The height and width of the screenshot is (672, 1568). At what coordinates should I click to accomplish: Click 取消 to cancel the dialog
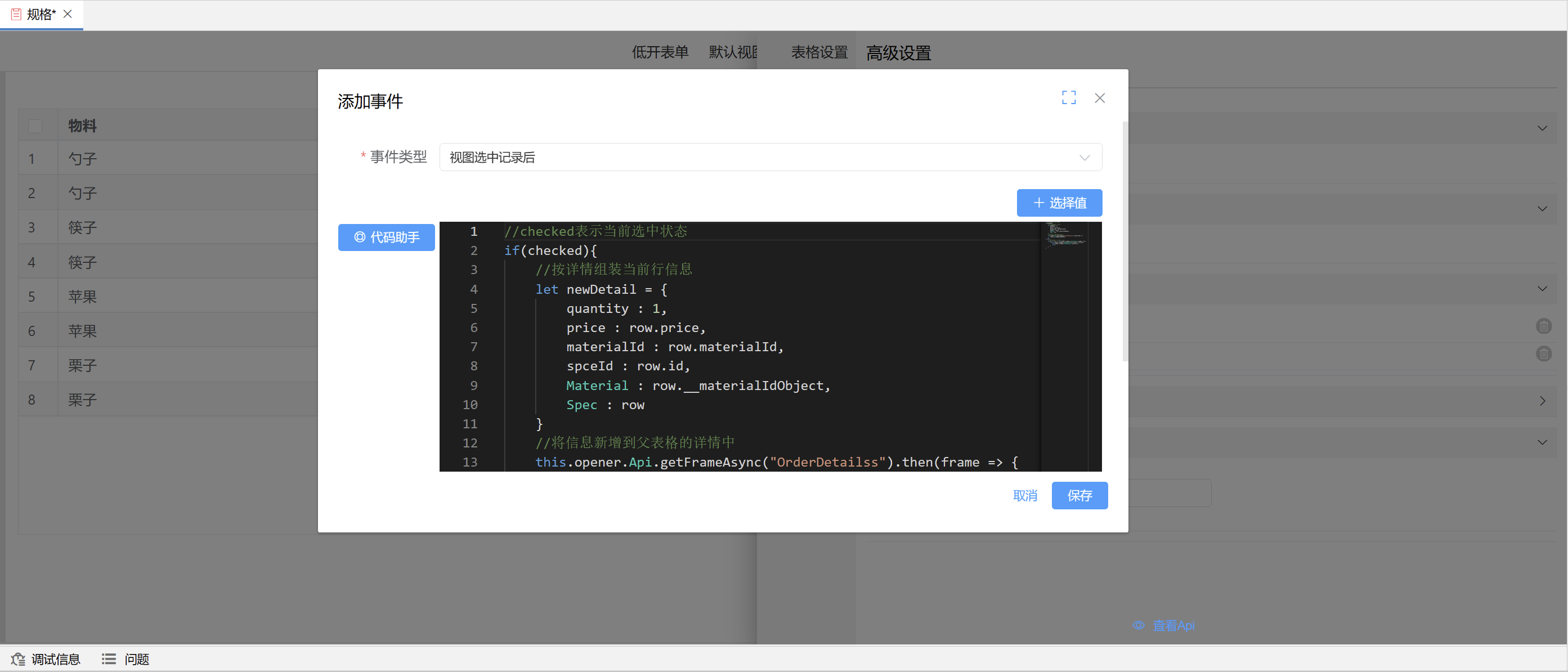coord(1024,495)
